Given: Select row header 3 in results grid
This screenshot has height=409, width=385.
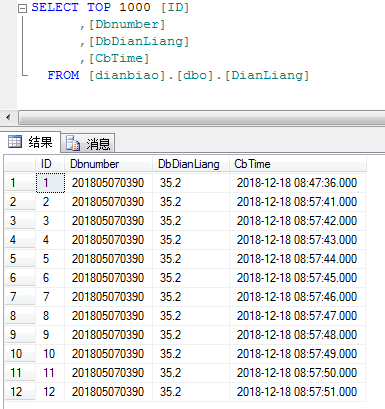Looking at the screenshot, I should click(20, 221).
